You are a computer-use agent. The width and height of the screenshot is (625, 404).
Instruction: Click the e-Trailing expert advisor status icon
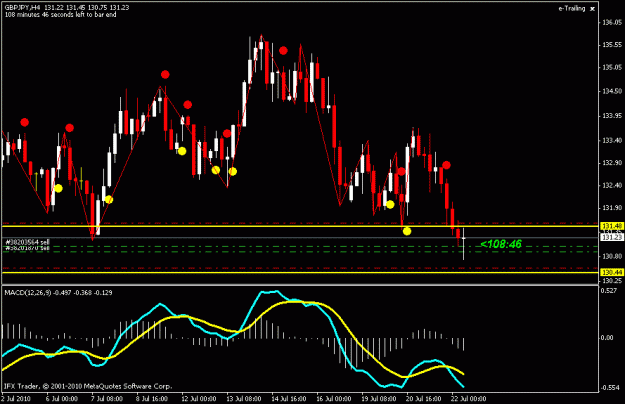(592, 9)
